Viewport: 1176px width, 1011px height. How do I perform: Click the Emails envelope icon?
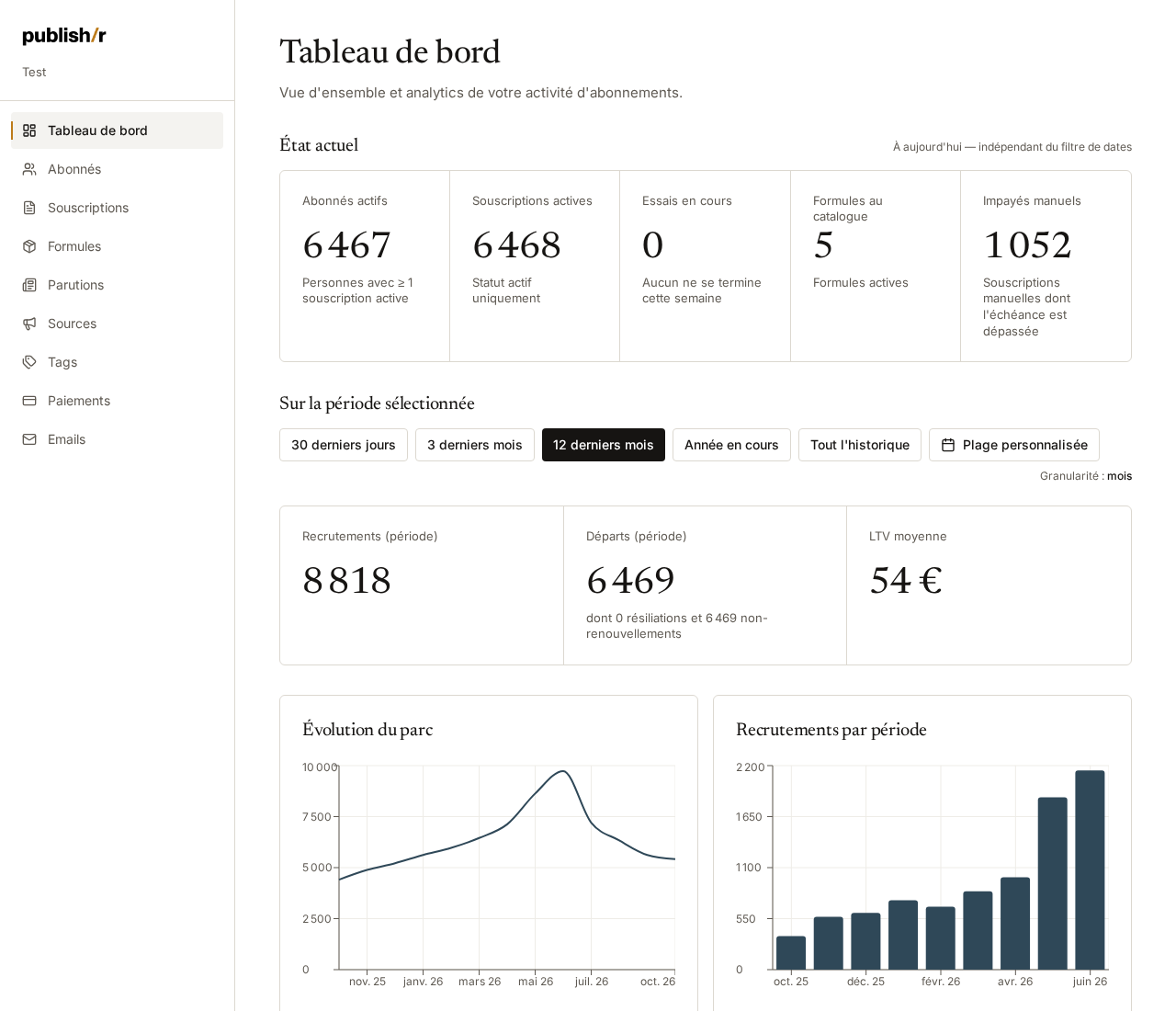click(29, 439)
